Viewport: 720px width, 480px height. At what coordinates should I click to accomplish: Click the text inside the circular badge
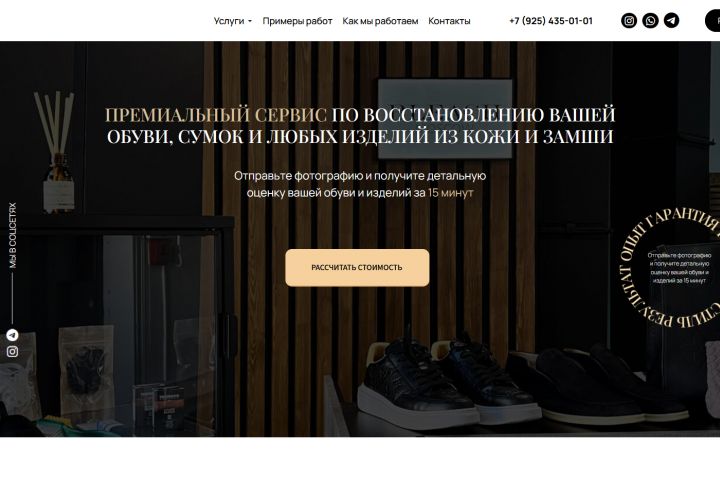point(679,267)
